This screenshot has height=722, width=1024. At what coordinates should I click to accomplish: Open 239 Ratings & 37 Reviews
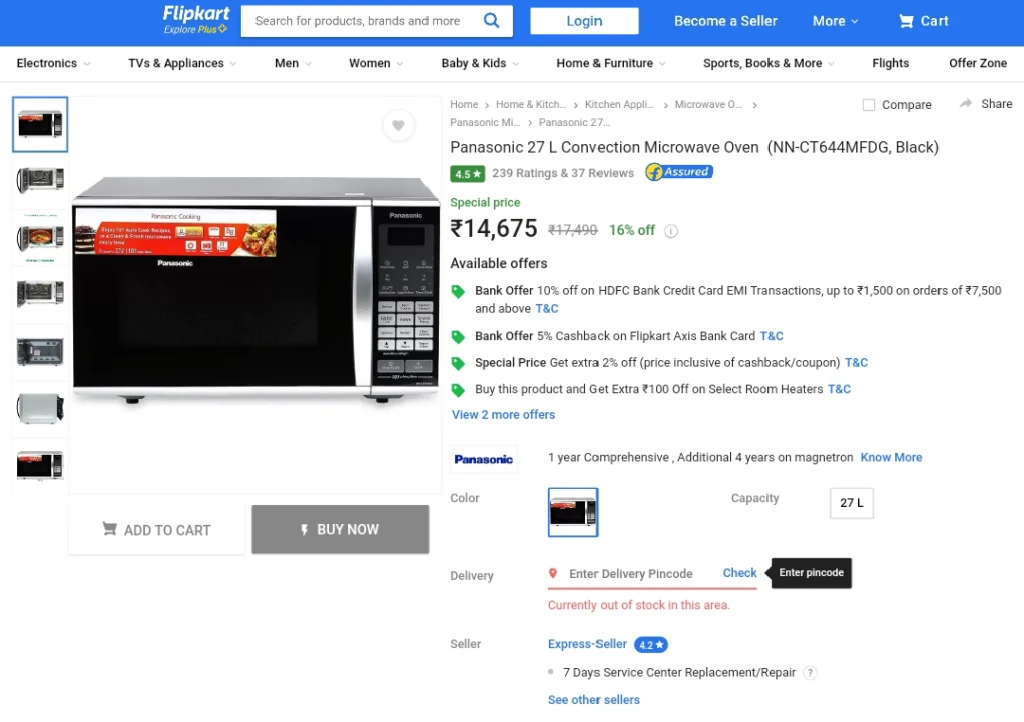(x=563, y=173)
